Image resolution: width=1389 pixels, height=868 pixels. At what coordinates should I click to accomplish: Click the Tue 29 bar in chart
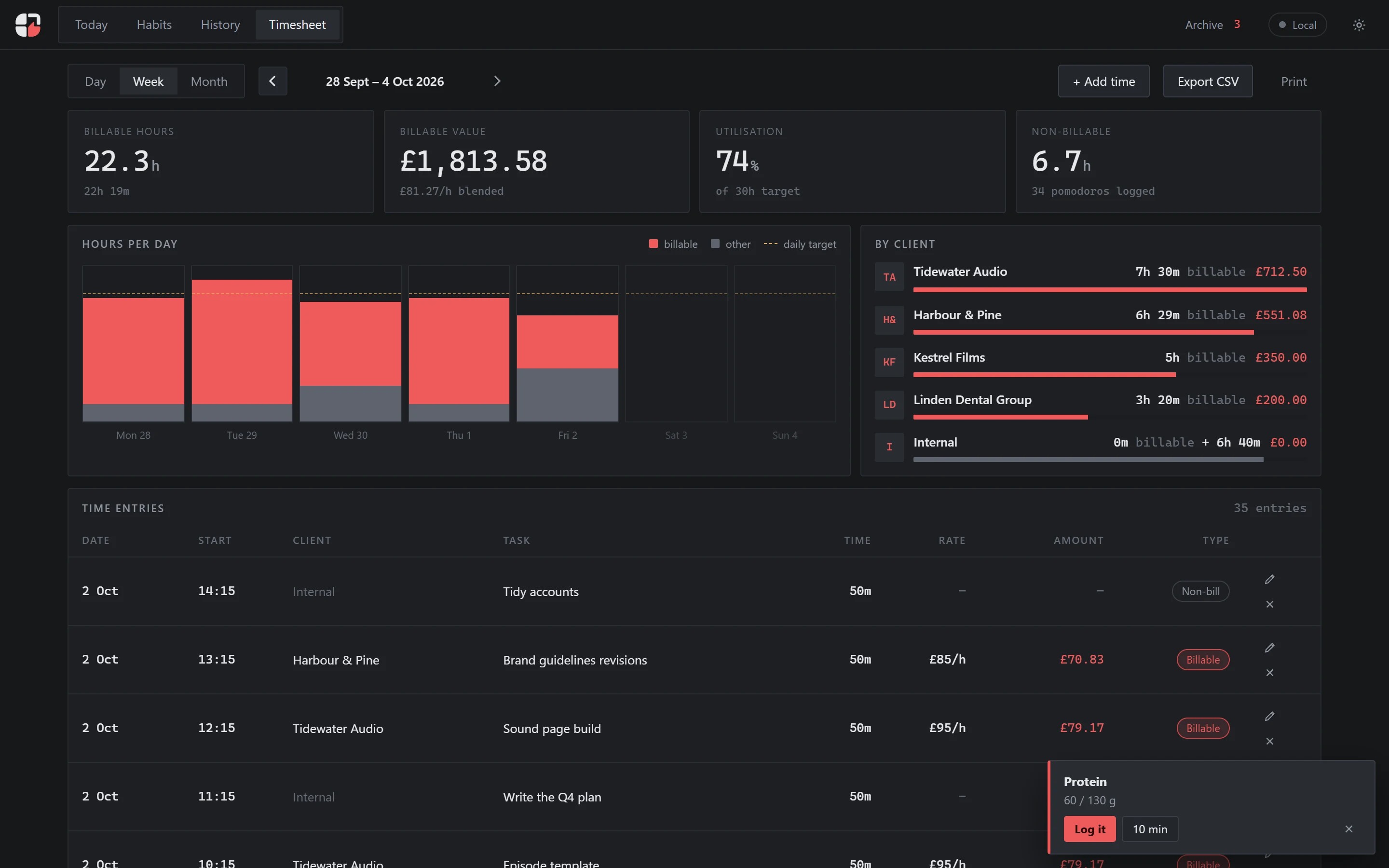pos(242,350)
